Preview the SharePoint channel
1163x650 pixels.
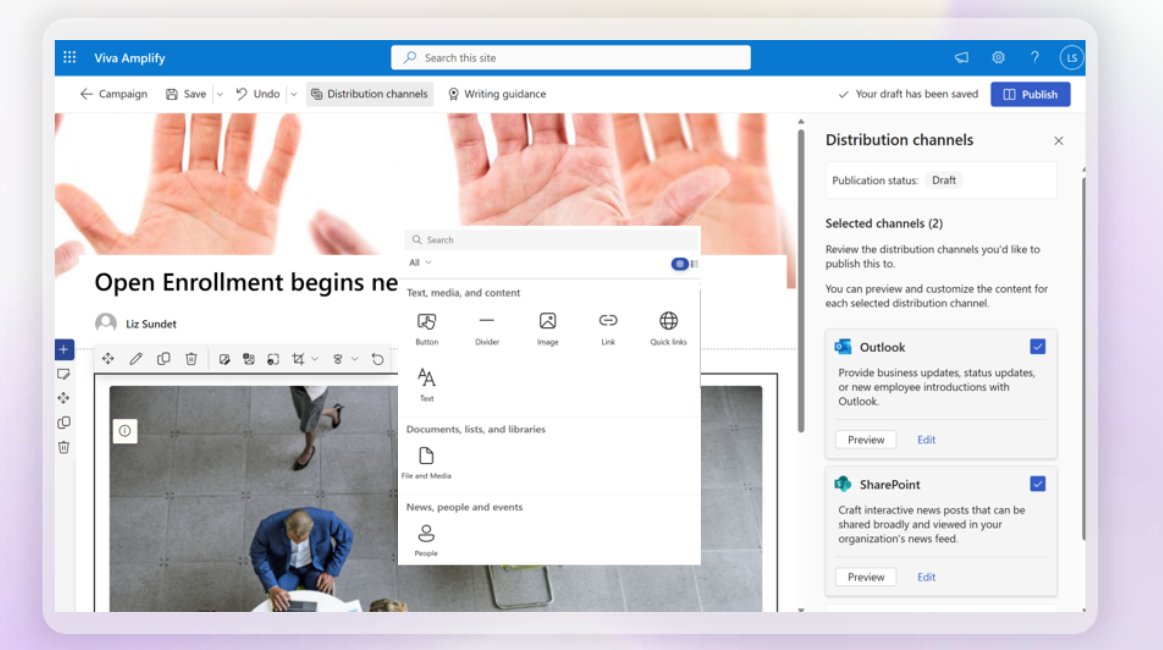pyautogui.click(x=866, y=577)
